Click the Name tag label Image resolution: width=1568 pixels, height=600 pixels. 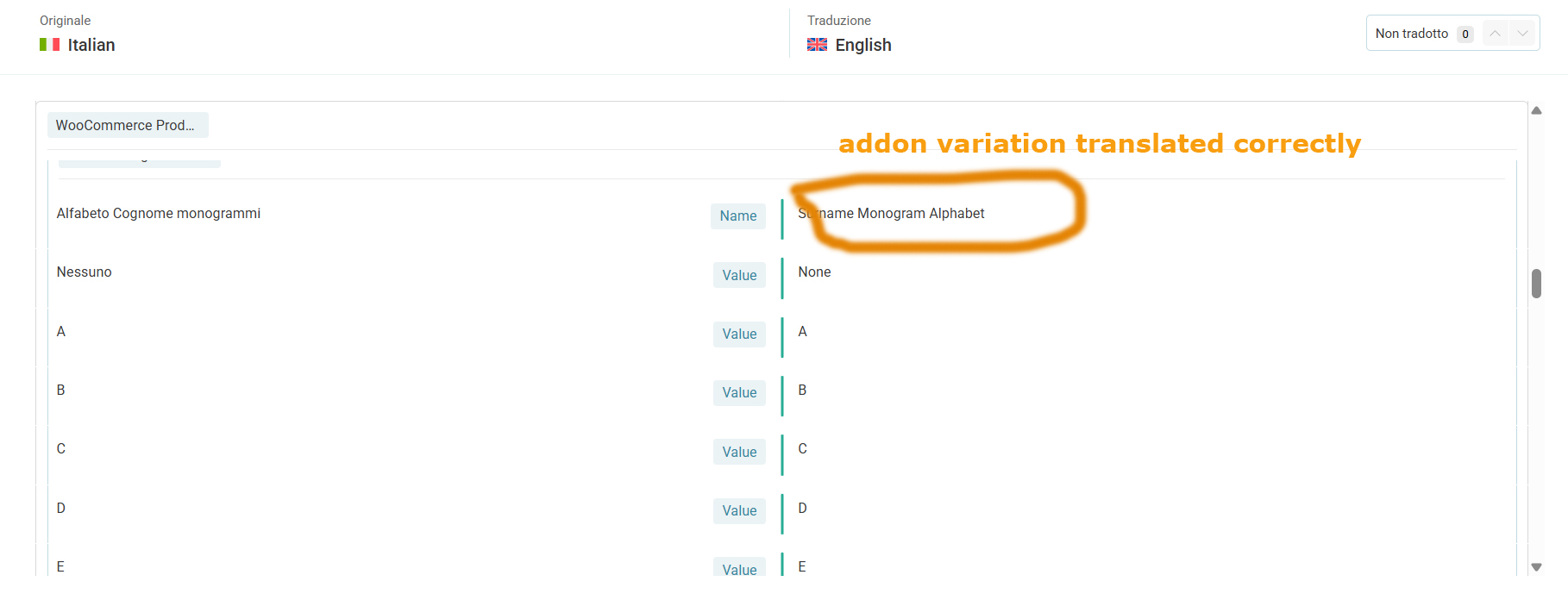738,216
